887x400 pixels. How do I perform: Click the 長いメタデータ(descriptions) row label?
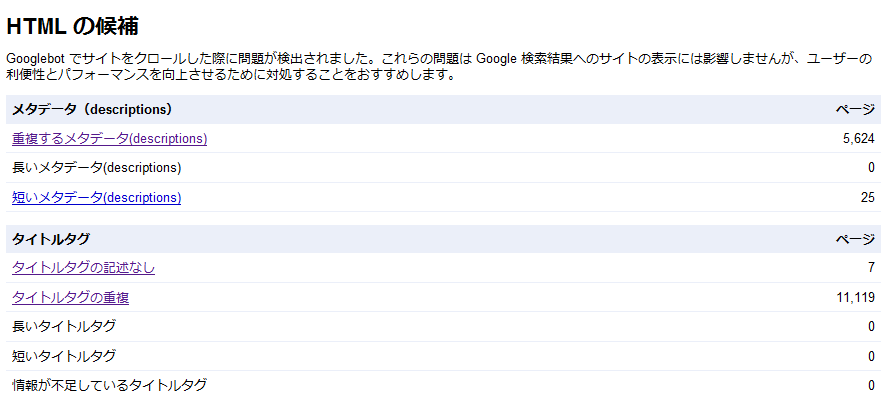(96, 168)
